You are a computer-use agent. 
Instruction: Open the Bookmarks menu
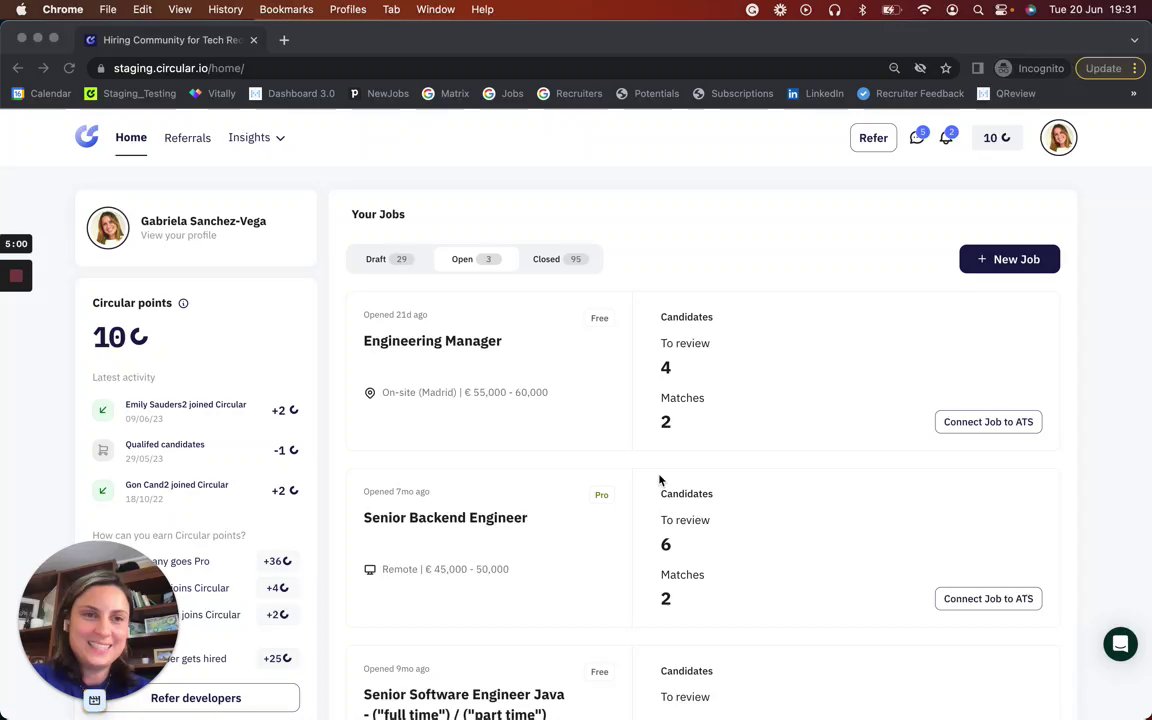pos(286,10)
